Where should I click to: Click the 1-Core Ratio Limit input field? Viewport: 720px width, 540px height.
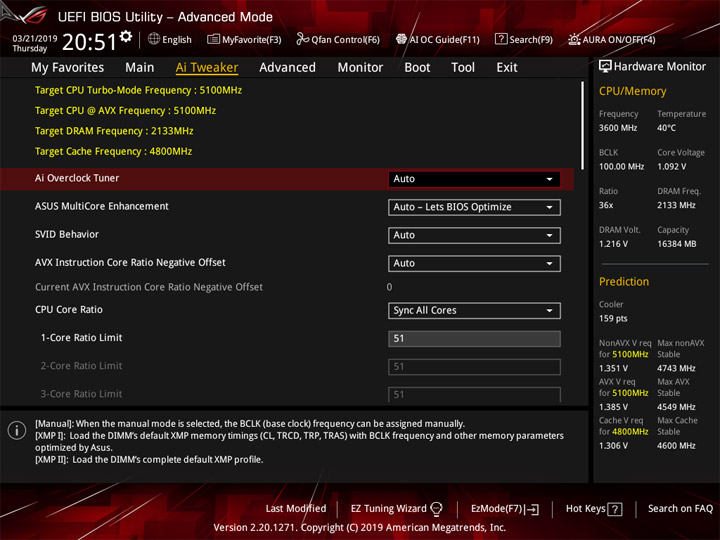474,338
